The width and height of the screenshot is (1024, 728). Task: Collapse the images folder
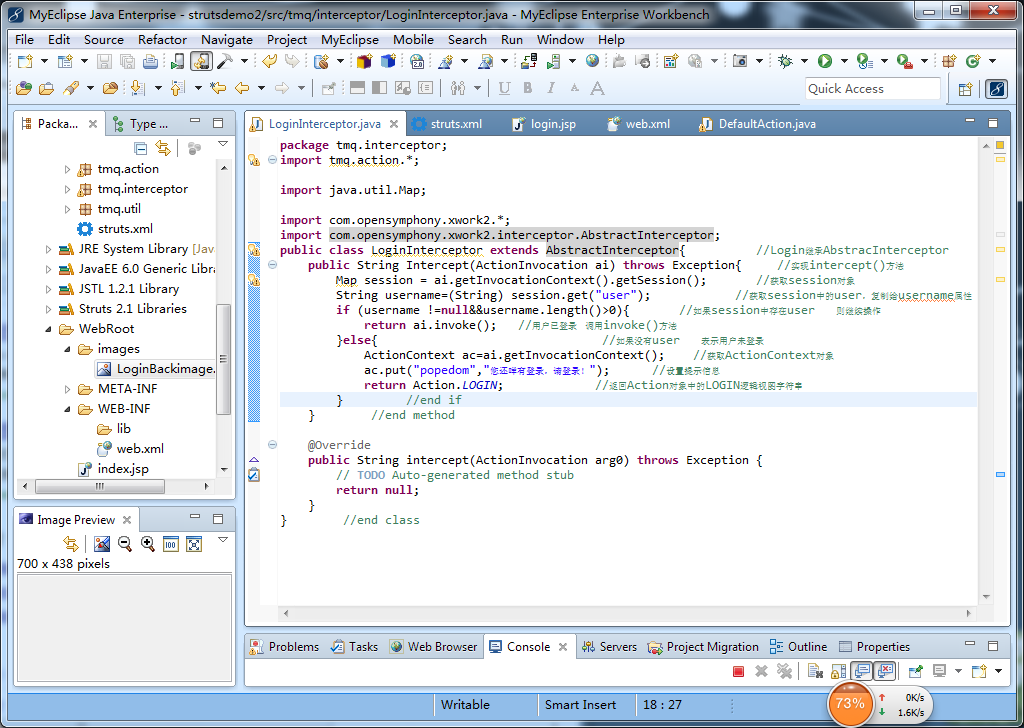tap(67, 349)
